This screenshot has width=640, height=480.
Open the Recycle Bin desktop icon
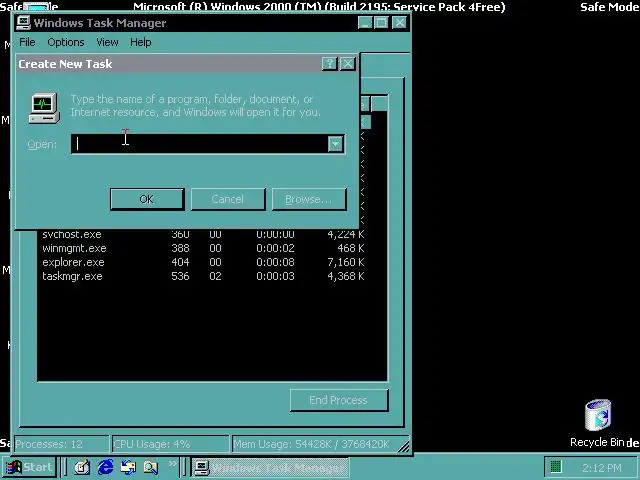pyautogui.click(x=598, y=424)
